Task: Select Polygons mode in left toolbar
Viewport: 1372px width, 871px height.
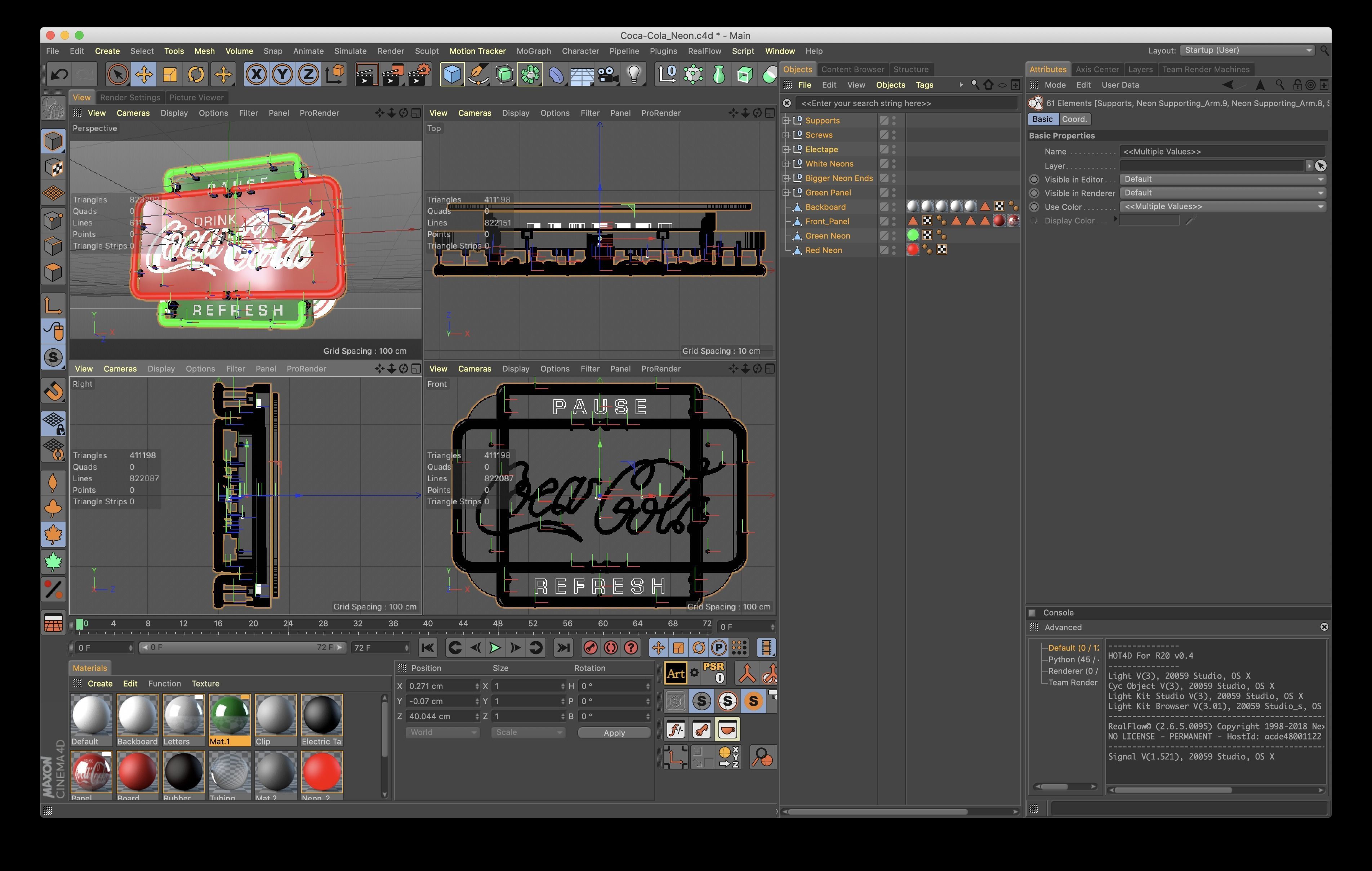Action: pyautogui.click(x=54, y=272)
